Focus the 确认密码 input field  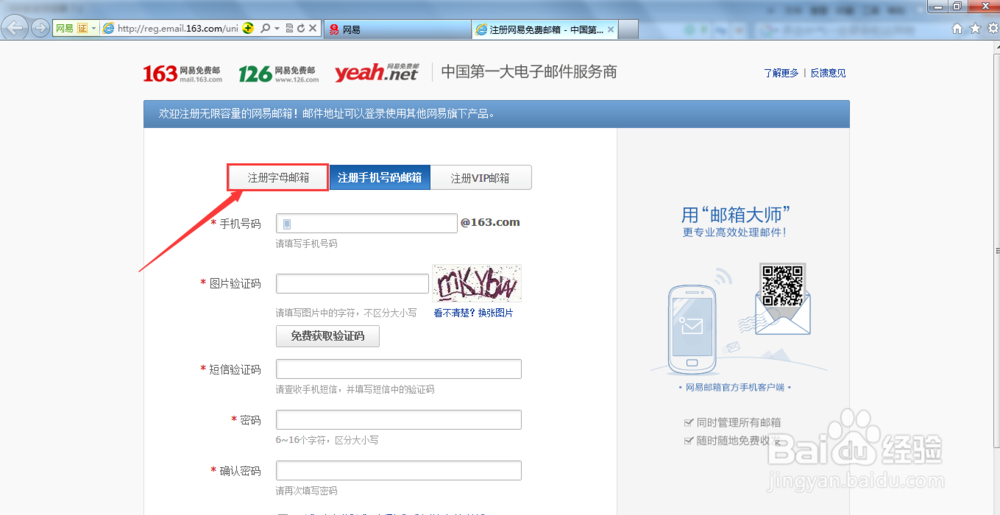click(399, 470)
